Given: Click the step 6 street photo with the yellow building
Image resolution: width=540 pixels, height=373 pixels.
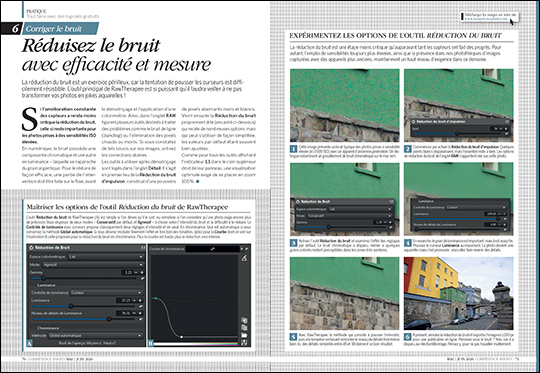Looking at the screenshot, I should click(x=458, y=293).
